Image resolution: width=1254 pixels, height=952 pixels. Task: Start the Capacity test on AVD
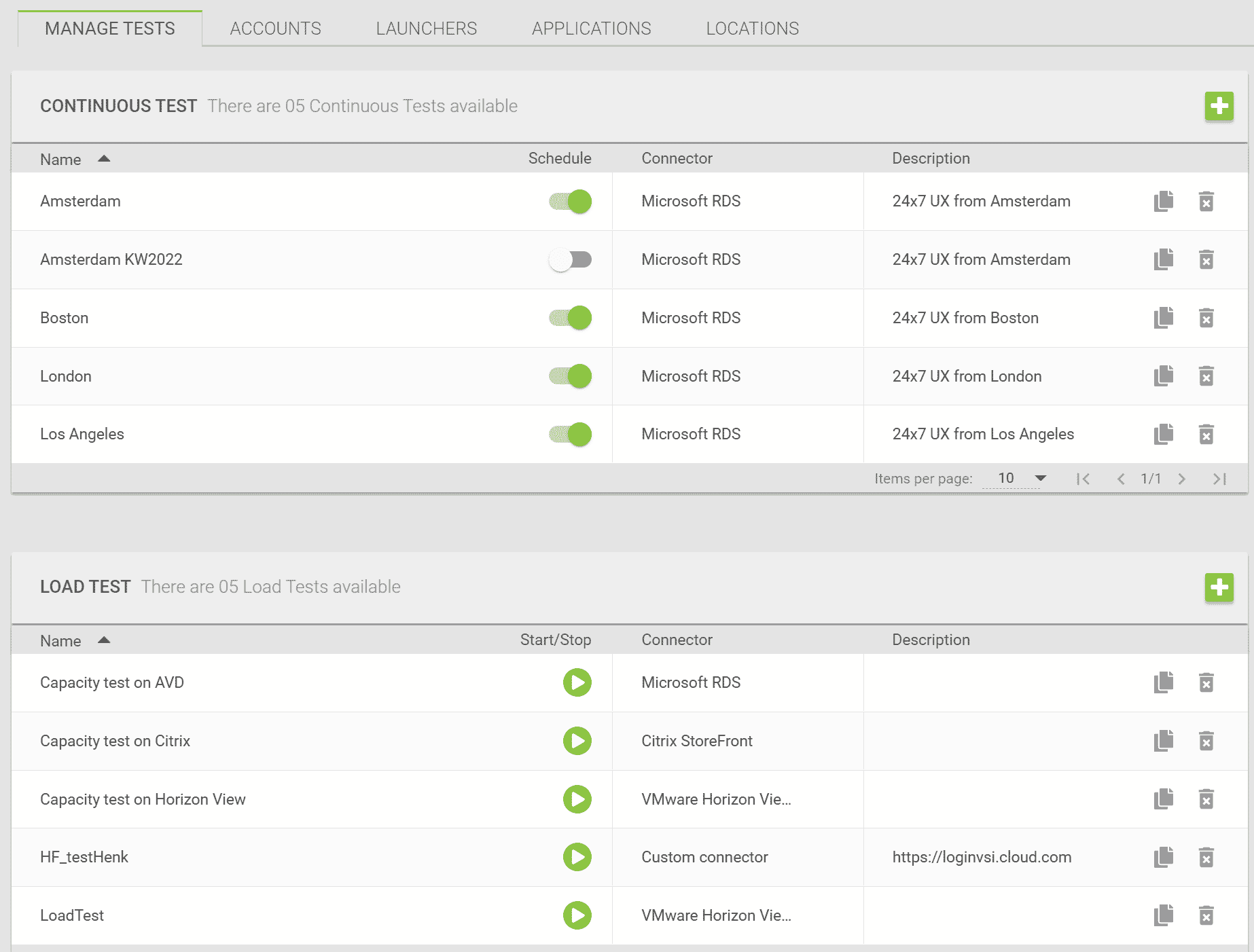pyautogui.click(x=577, y=683)
